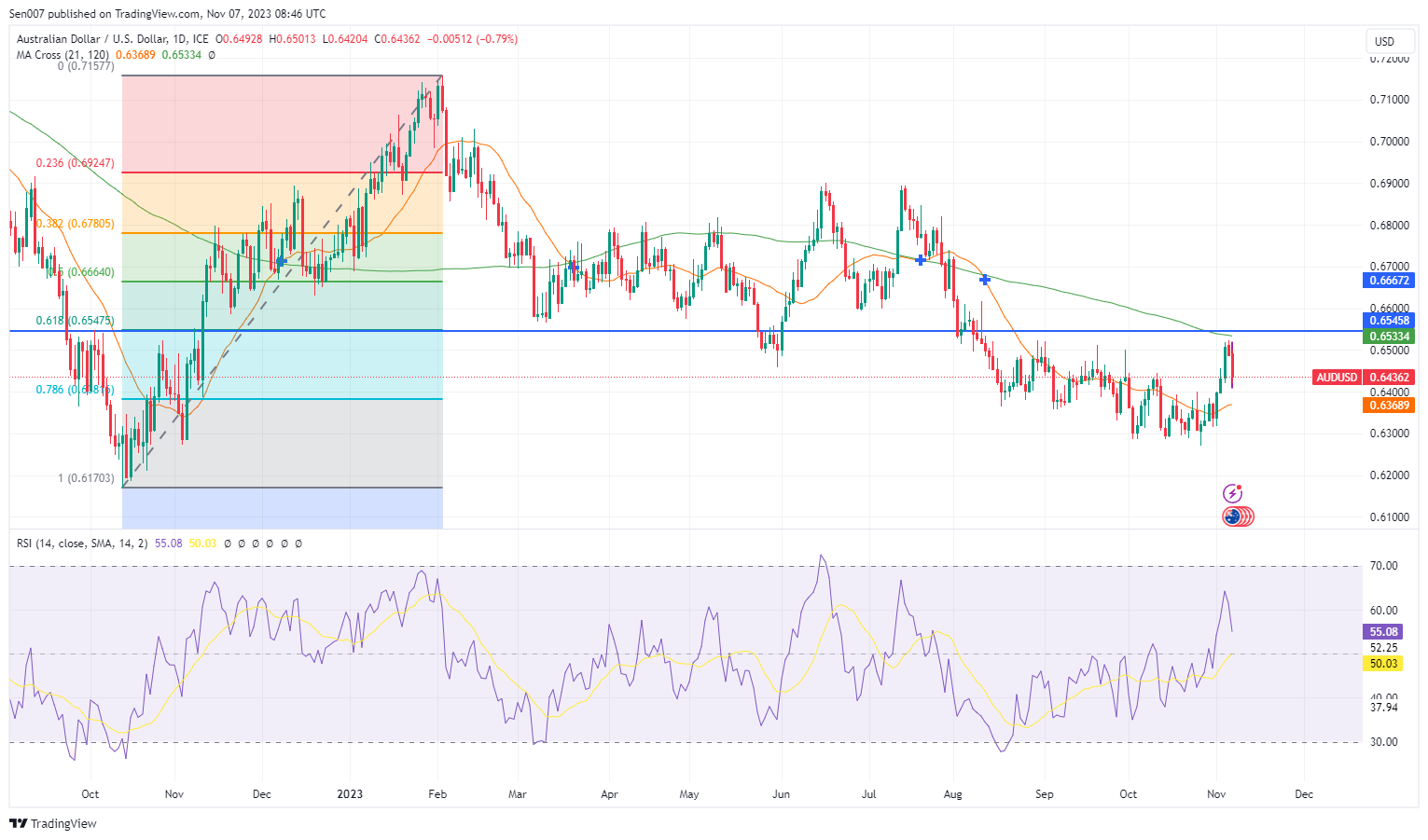Click the Australian Dollar / U.S. Dollar chart title
The image size is (1428, 840).
coord(113,39)
